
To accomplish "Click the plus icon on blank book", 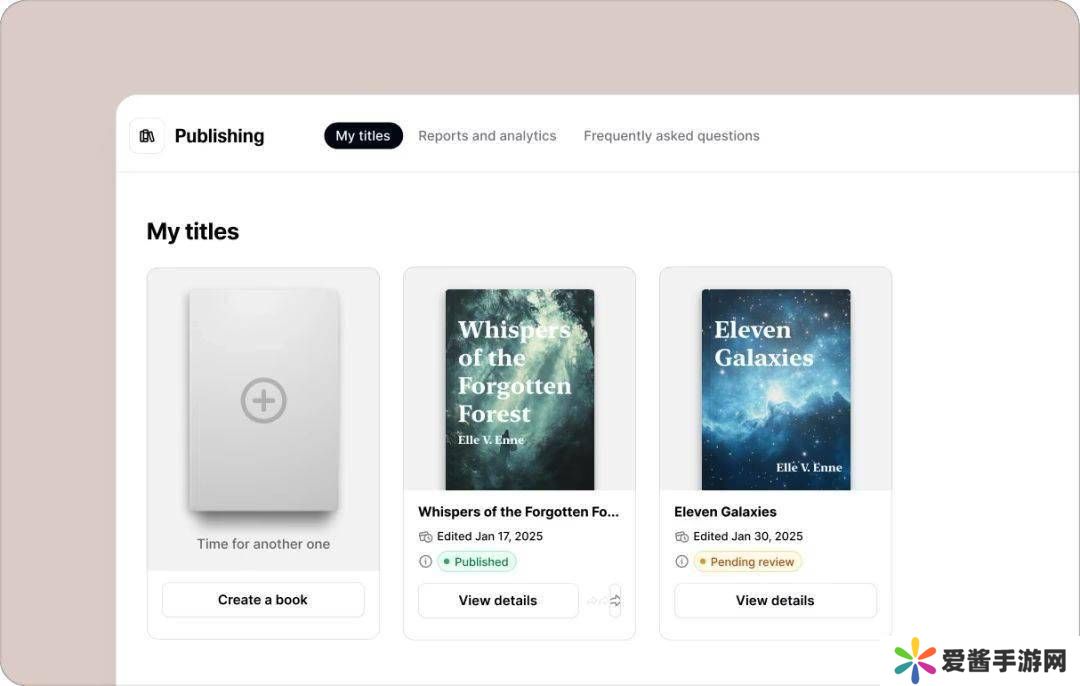I will 264,401.
